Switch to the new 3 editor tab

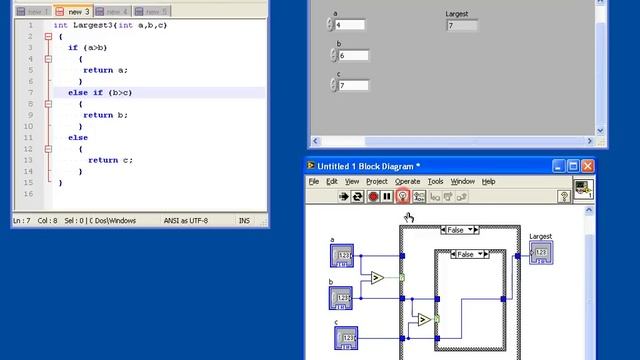point(73,11)
